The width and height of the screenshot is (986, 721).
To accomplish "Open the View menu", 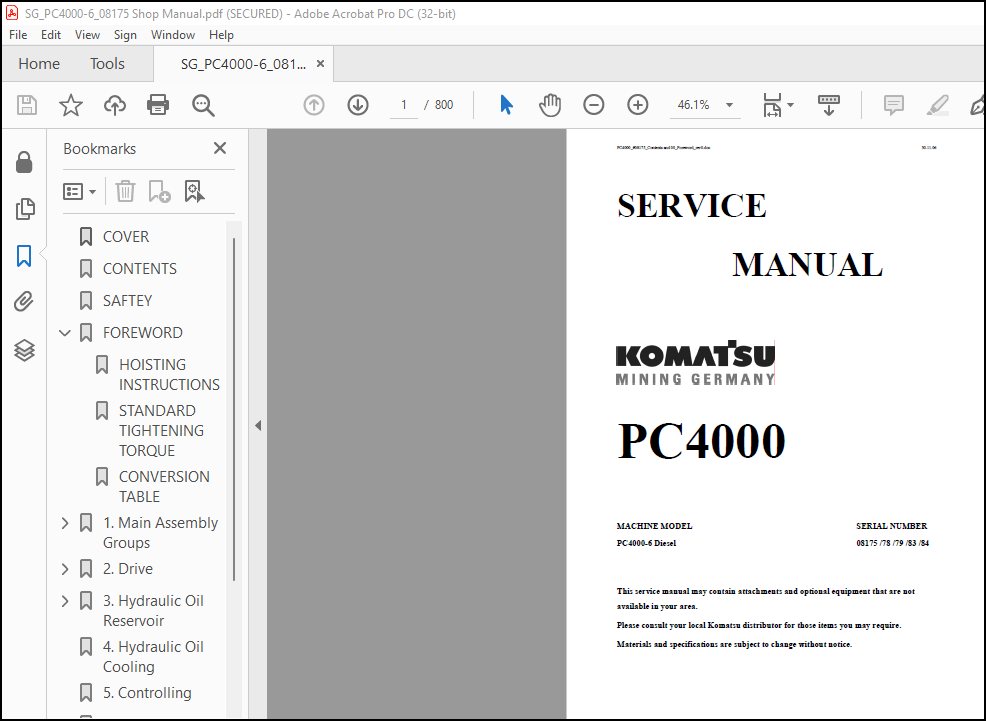I will coord(87,35).
